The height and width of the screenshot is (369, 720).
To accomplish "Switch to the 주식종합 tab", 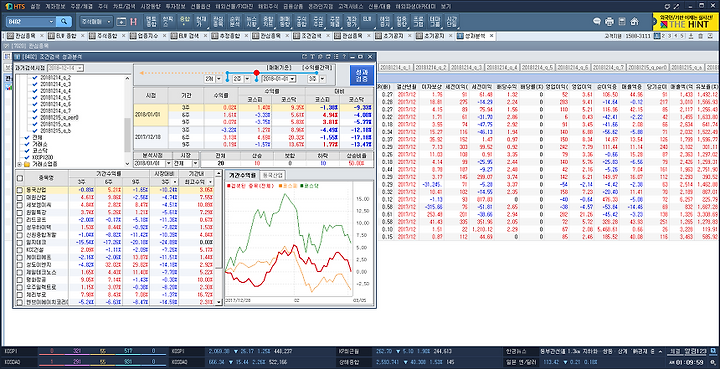I will 108,36.
